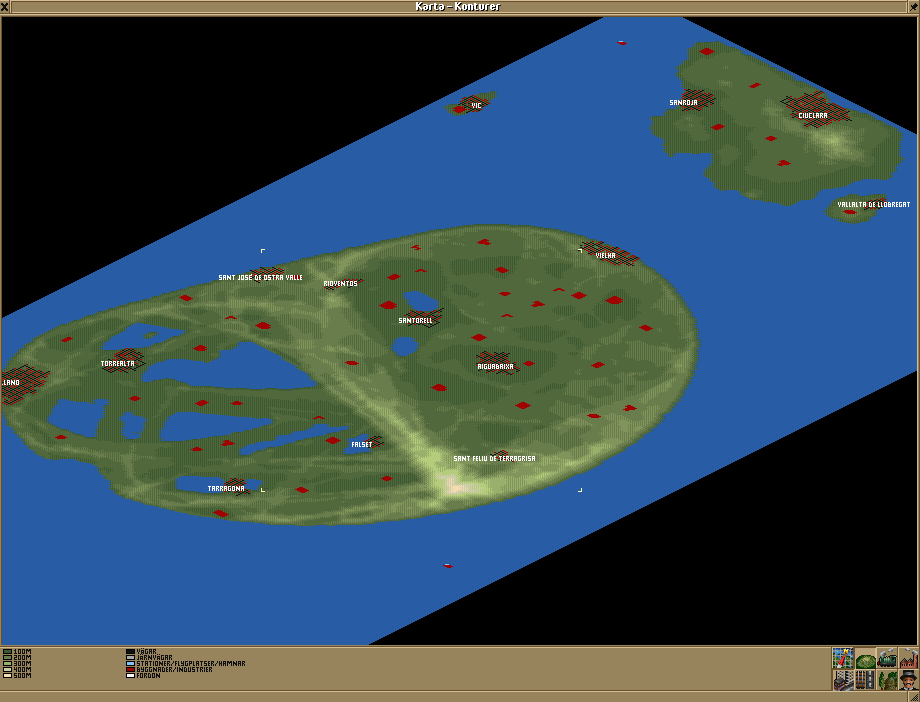This screenshot has height=702, width=920.
Task: Switch to the industries view (factory icon)
Action: [908, 658]
